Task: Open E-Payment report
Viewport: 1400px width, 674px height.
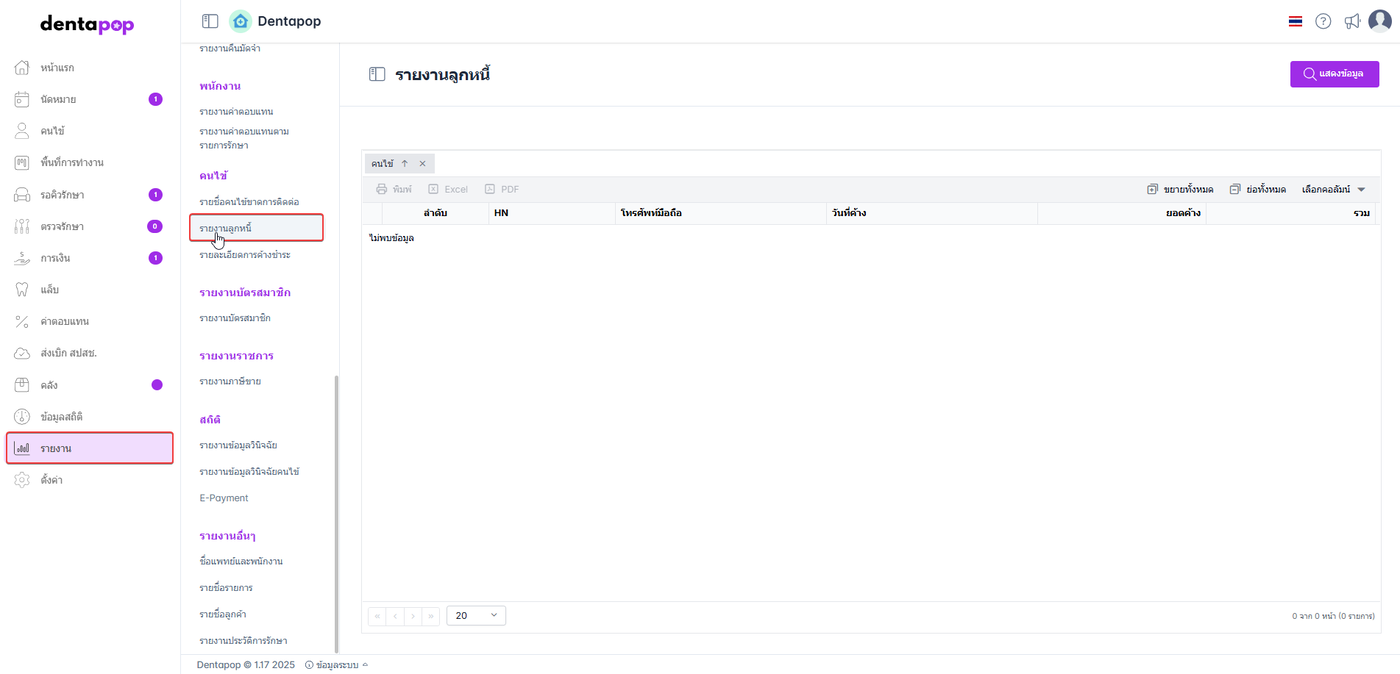Action: click(224, 498)
